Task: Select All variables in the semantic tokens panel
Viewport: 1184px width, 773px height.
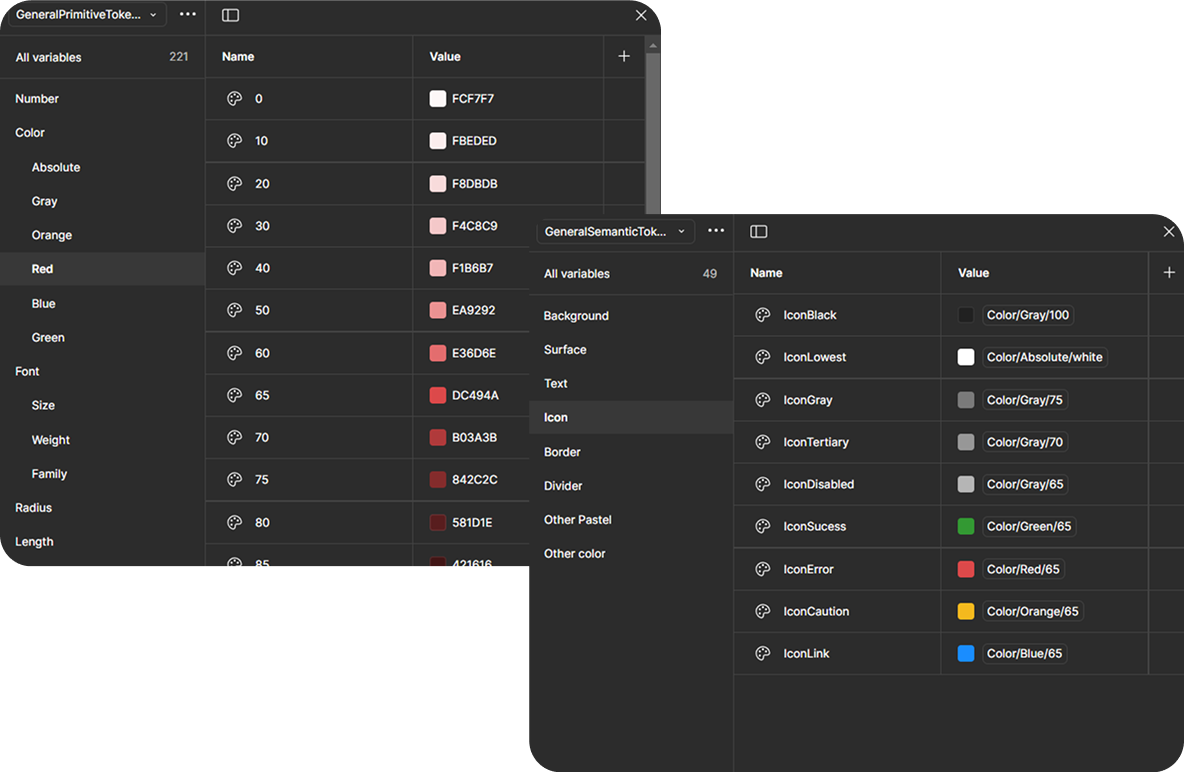Action: [x=577, y=274]
